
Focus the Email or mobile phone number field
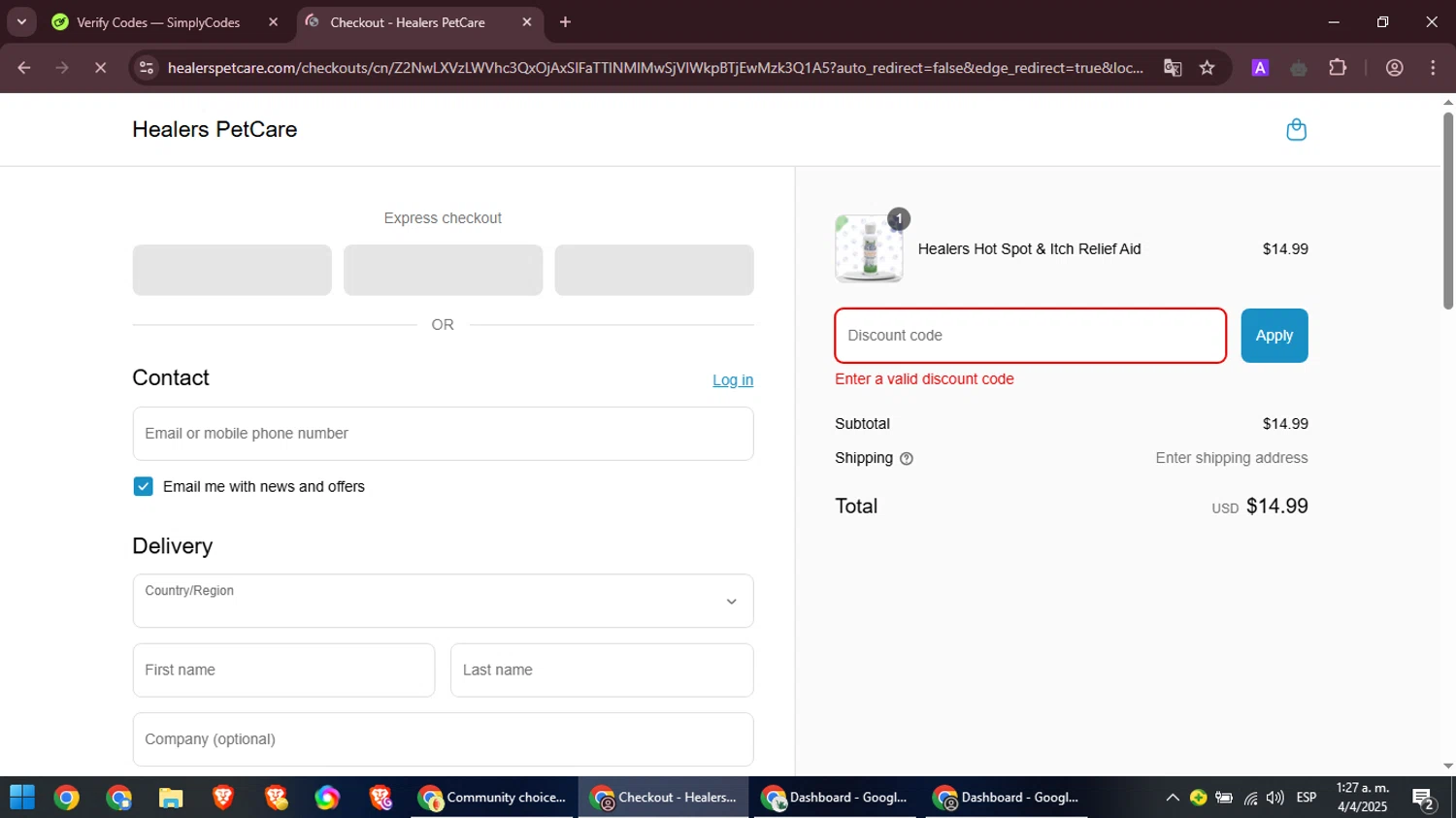[x=443, y=434]
